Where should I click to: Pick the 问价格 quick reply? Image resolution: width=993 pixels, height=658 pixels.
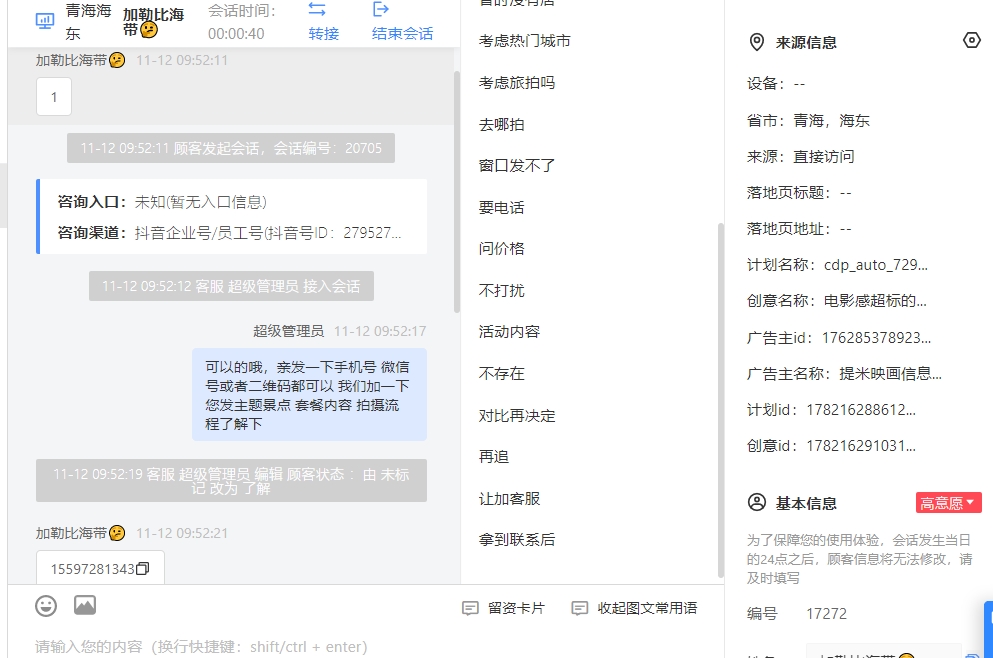coord(502,249)
